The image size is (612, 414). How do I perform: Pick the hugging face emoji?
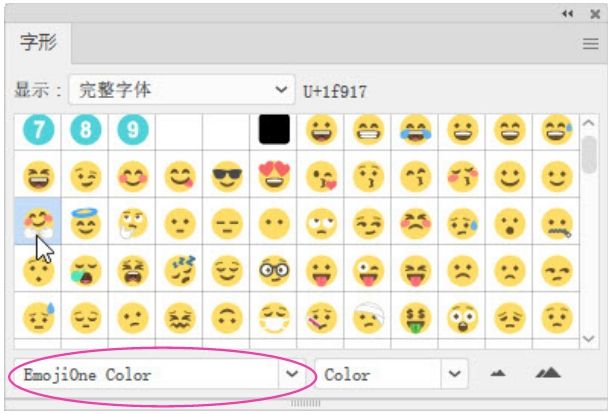coord(38,223)
